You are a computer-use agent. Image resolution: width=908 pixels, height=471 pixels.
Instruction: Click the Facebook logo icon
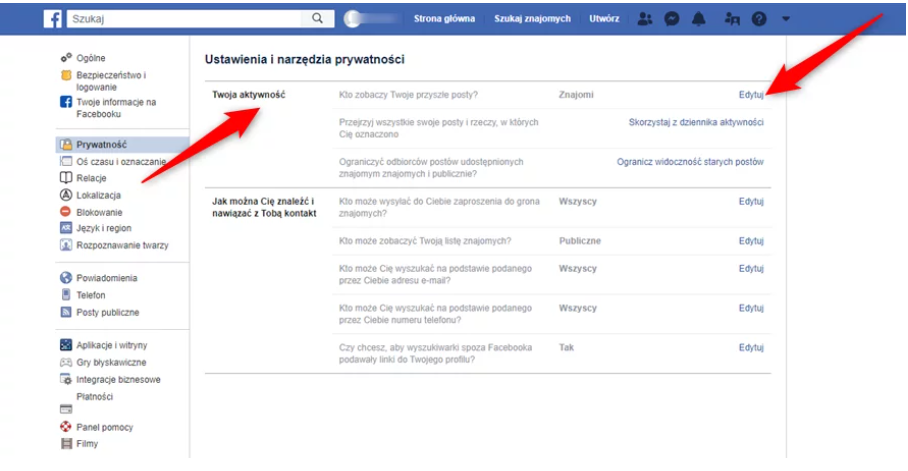[x=53, y=19]
